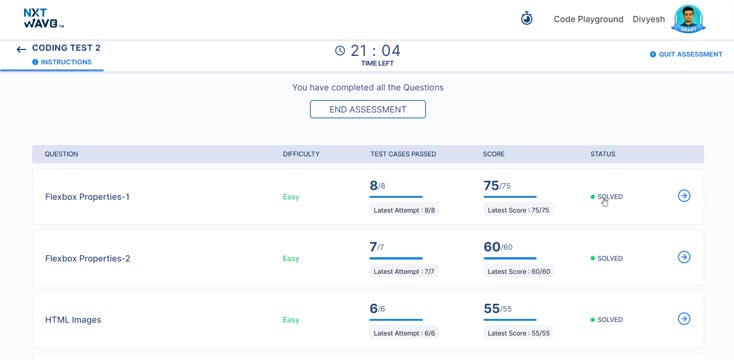Open Flexbox Properties-1 arrow icon
The image size is (734, 360).
(x=684, y=196)
